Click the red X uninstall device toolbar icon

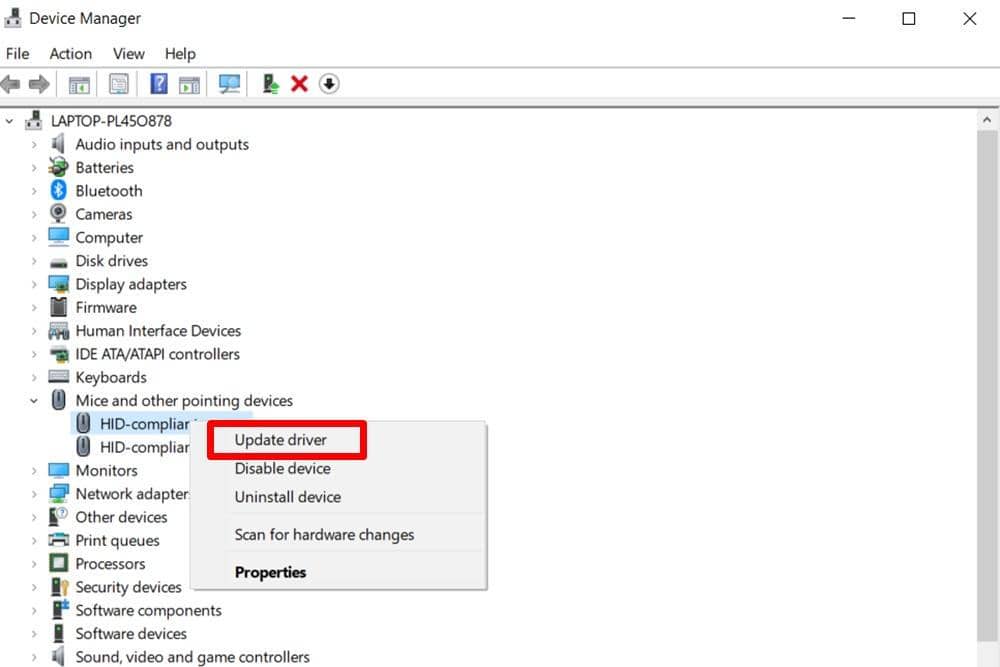pyautogui.click(x=299, y=84)
